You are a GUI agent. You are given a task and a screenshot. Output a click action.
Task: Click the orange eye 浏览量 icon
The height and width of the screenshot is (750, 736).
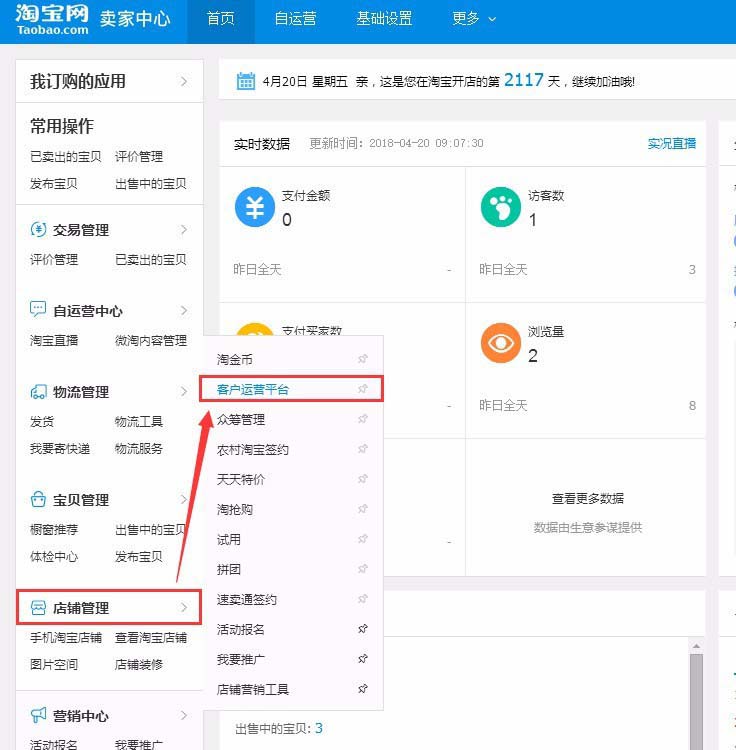pos(501,343)
